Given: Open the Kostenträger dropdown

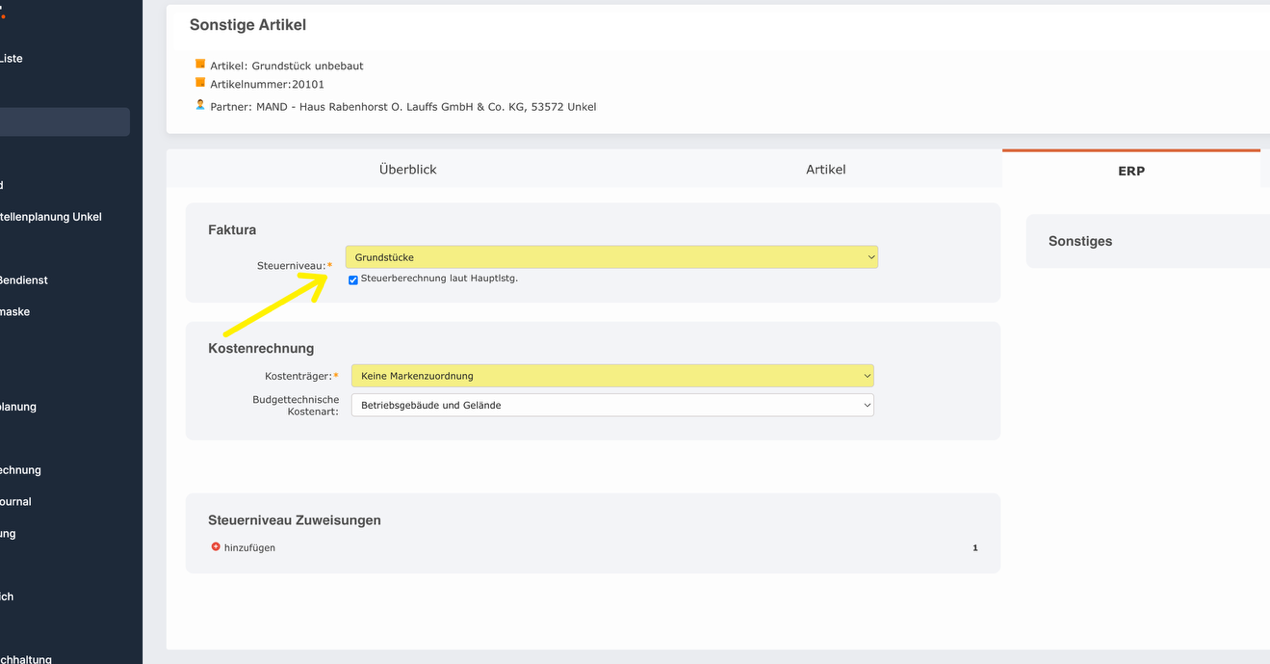Looking at the screenshot, I should [x=611, y=375].
